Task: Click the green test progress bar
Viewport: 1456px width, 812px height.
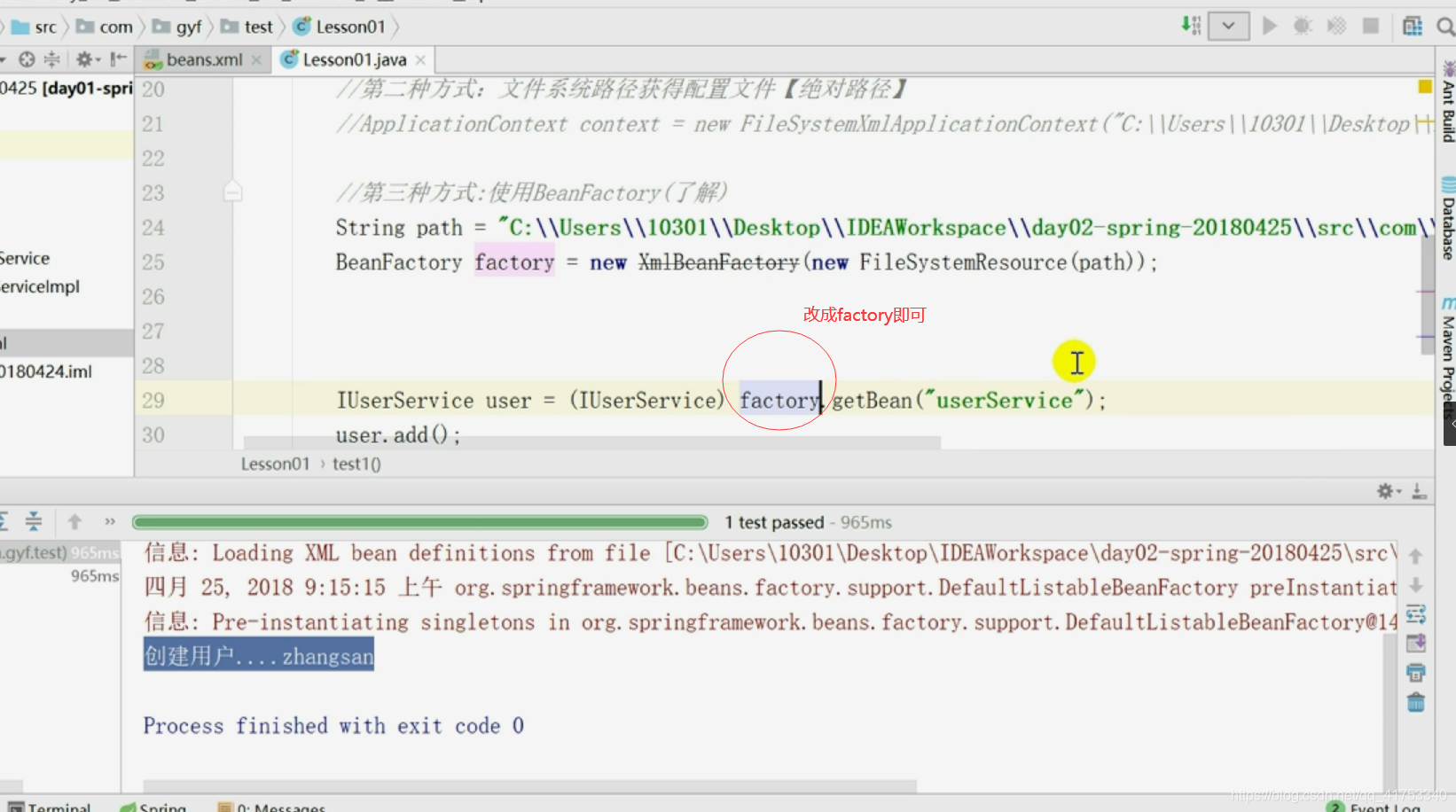Action: pyautogui.click(x=420, y=522)
